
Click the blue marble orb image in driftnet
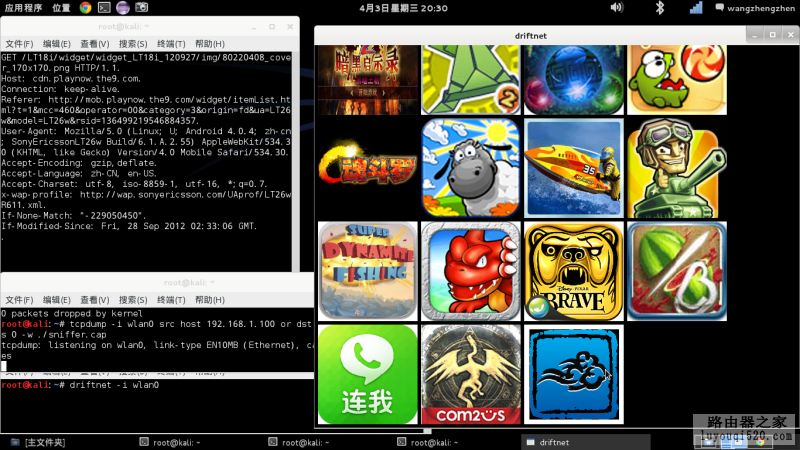(573, 80)
